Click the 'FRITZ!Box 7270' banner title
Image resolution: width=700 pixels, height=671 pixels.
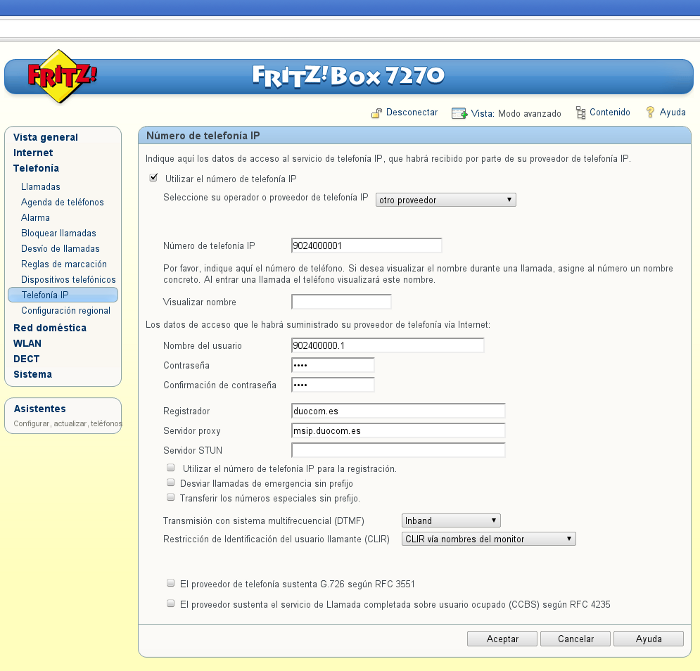(x=348, y=76)
